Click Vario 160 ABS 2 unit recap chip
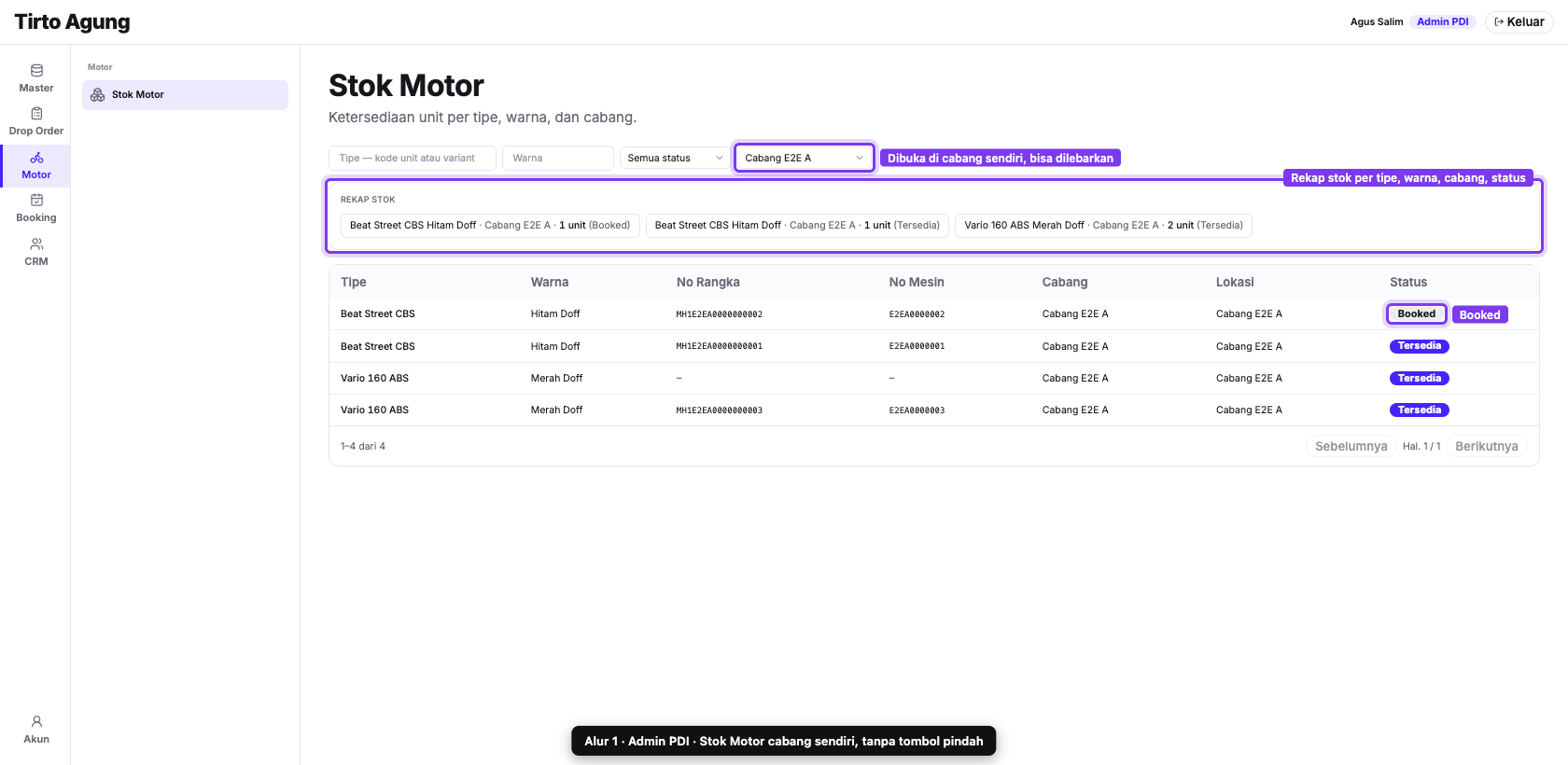 point(1103,225)
